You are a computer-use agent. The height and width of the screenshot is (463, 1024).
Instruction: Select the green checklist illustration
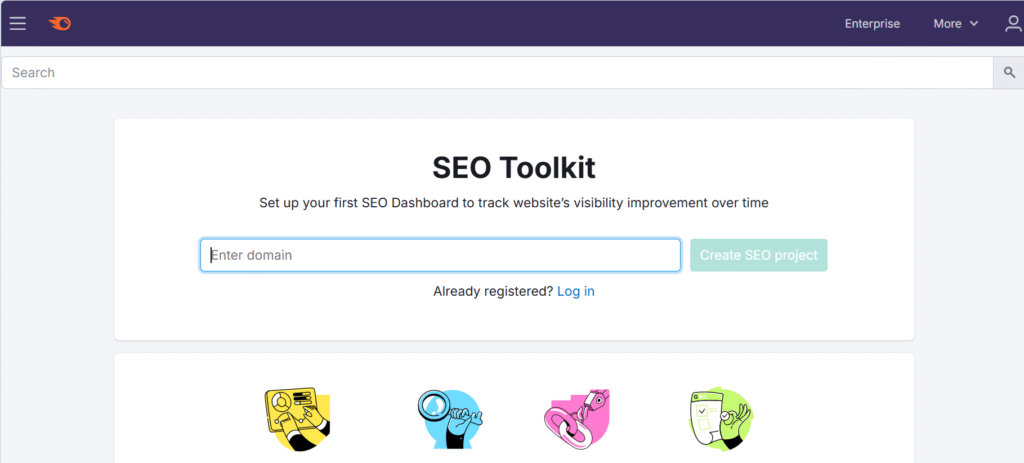pos(721,418)
